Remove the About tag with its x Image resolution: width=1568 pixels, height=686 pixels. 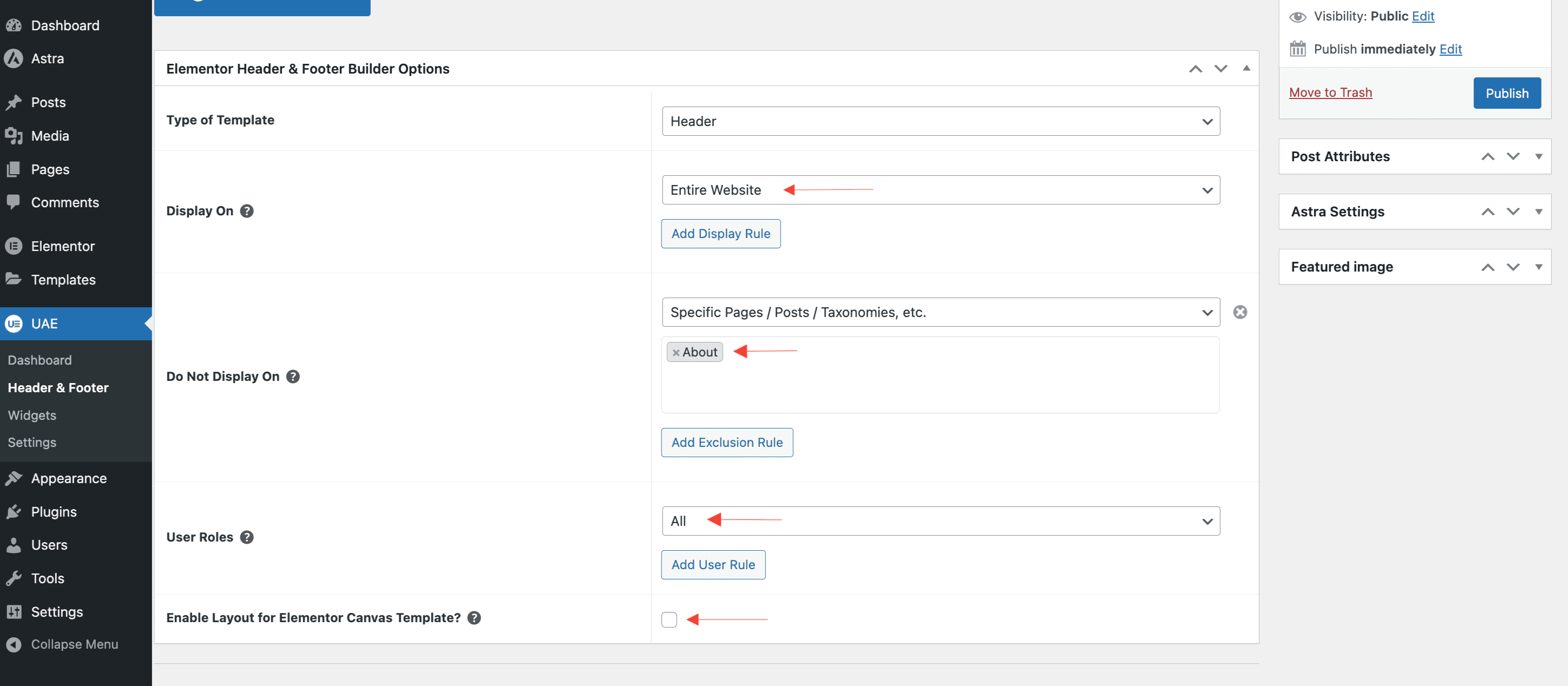point(675,353)
